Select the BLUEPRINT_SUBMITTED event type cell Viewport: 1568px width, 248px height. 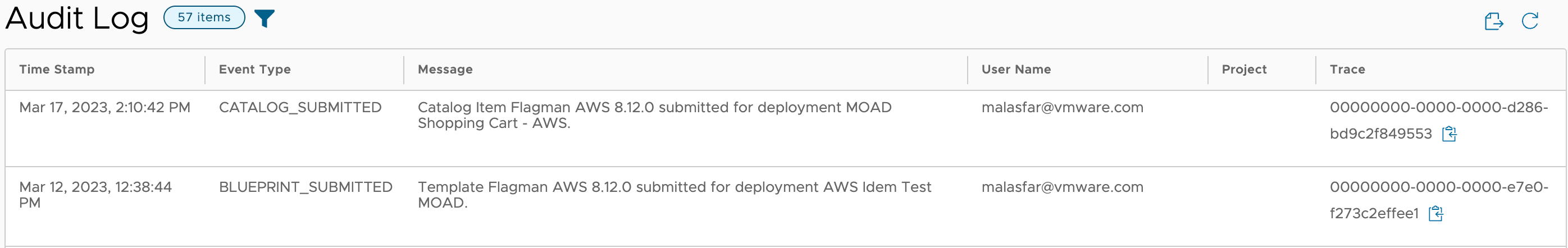306,187
